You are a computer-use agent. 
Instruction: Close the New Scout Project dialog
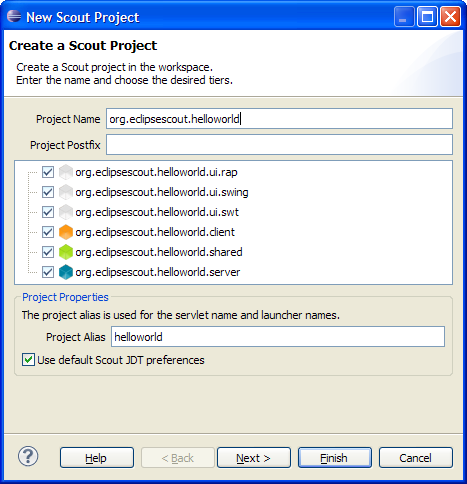coord(450,16)
